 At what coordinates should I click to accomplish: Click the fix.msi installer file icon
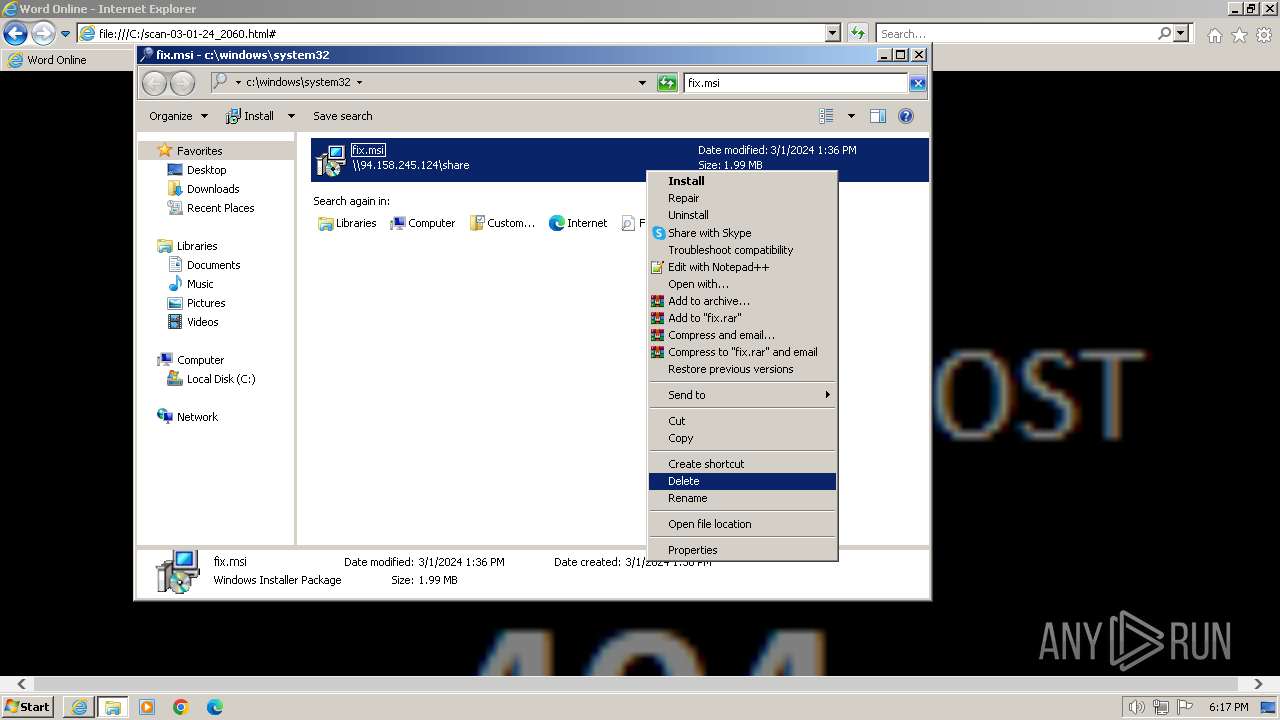(x=330, y=160)
